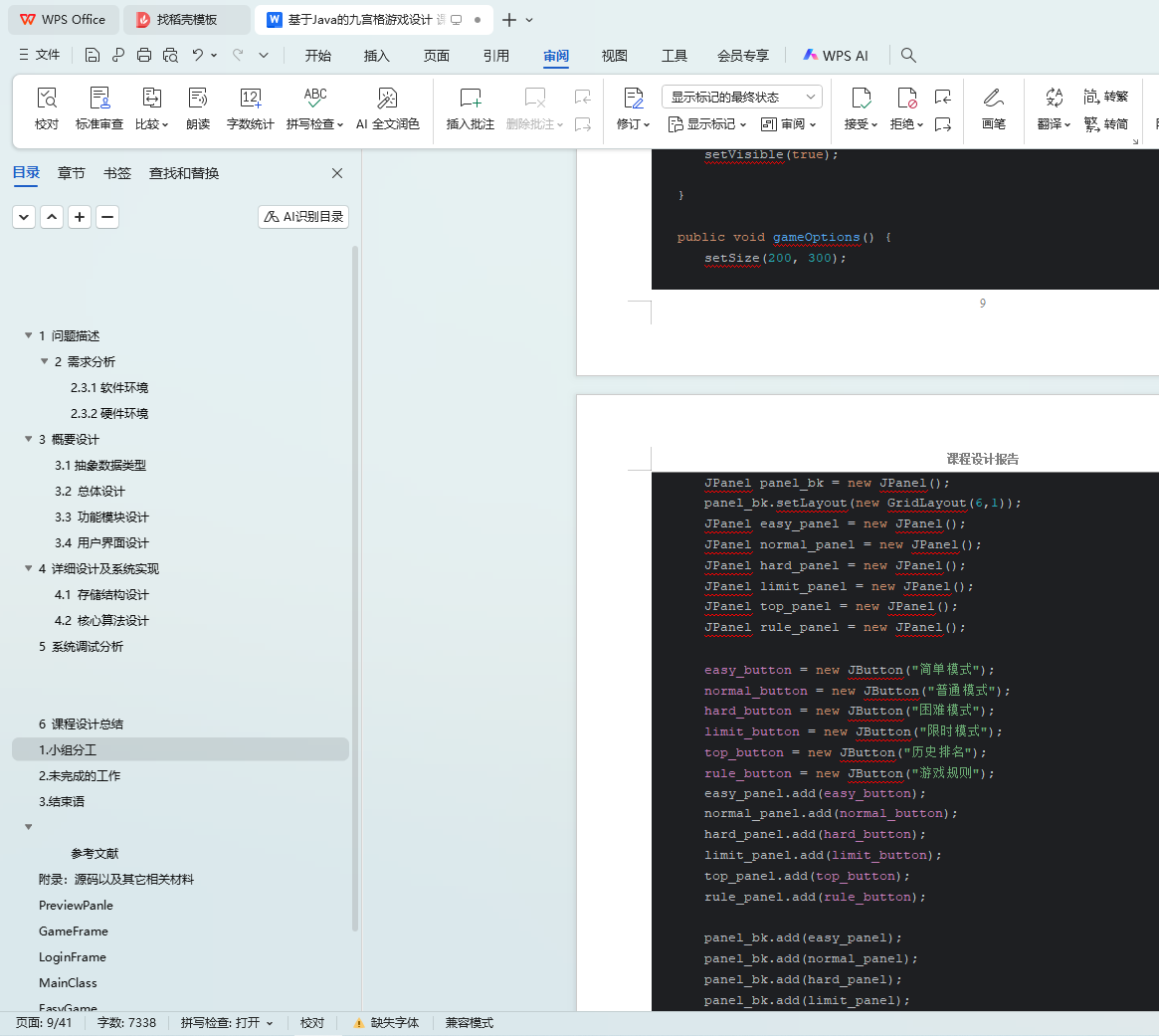Click the downward chevron button in outline toolbar
The image size is (1159, 1036).
click(24, 217)
